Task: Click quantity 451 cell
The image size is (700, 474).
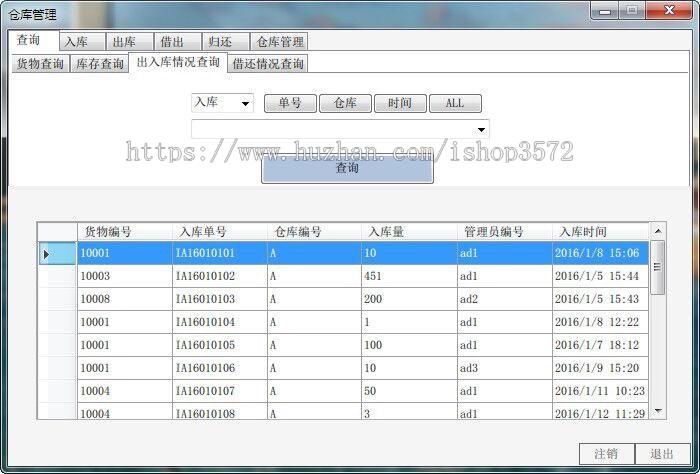Action: pos(409,276)
